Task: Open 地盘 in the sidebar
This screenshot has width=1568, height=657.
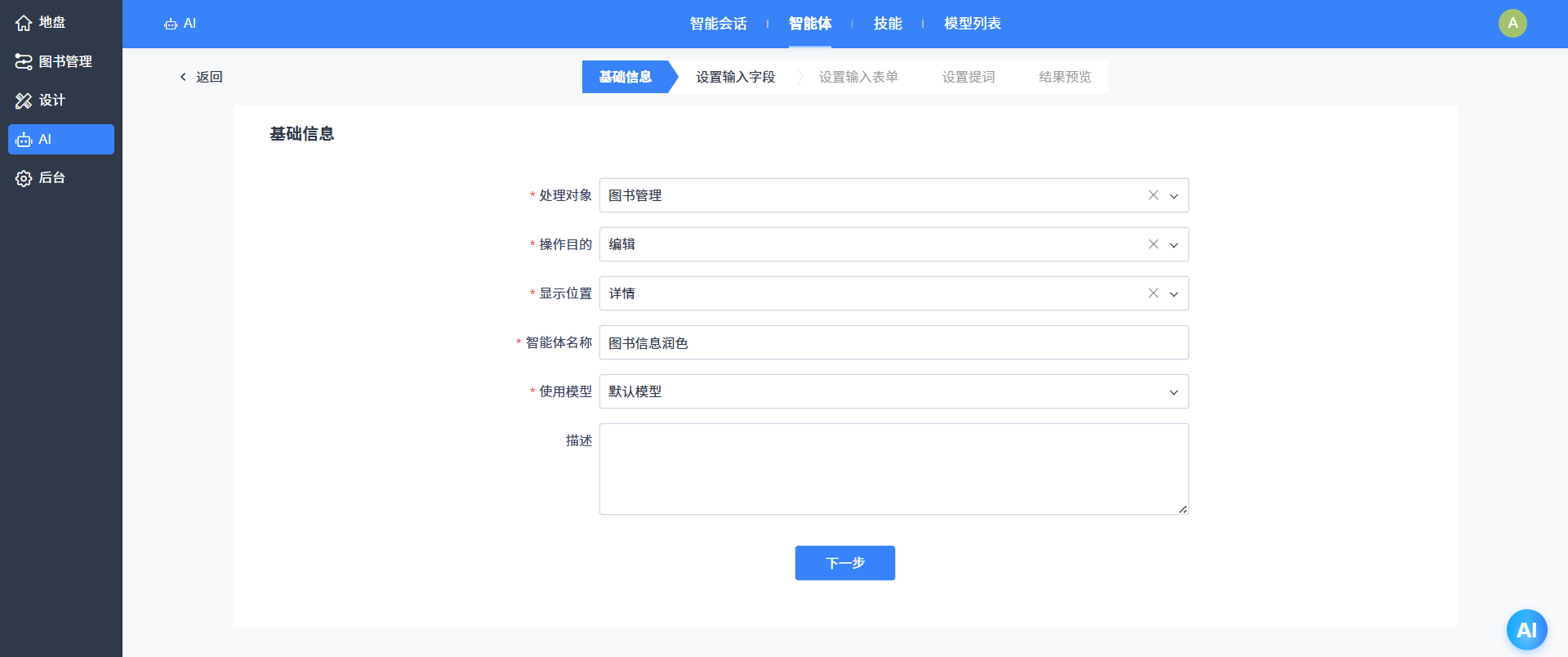Action: 61,23
